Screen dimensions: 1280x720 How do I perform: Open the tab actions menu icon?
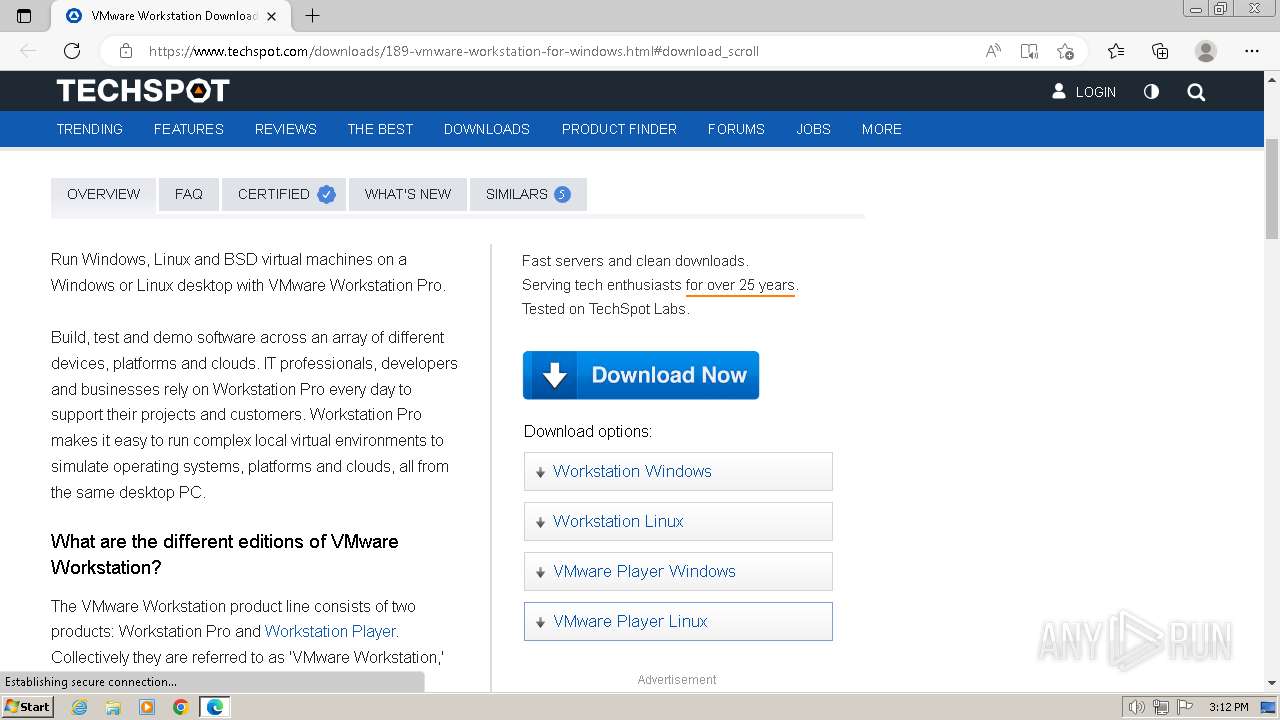[x=24, y=16]
